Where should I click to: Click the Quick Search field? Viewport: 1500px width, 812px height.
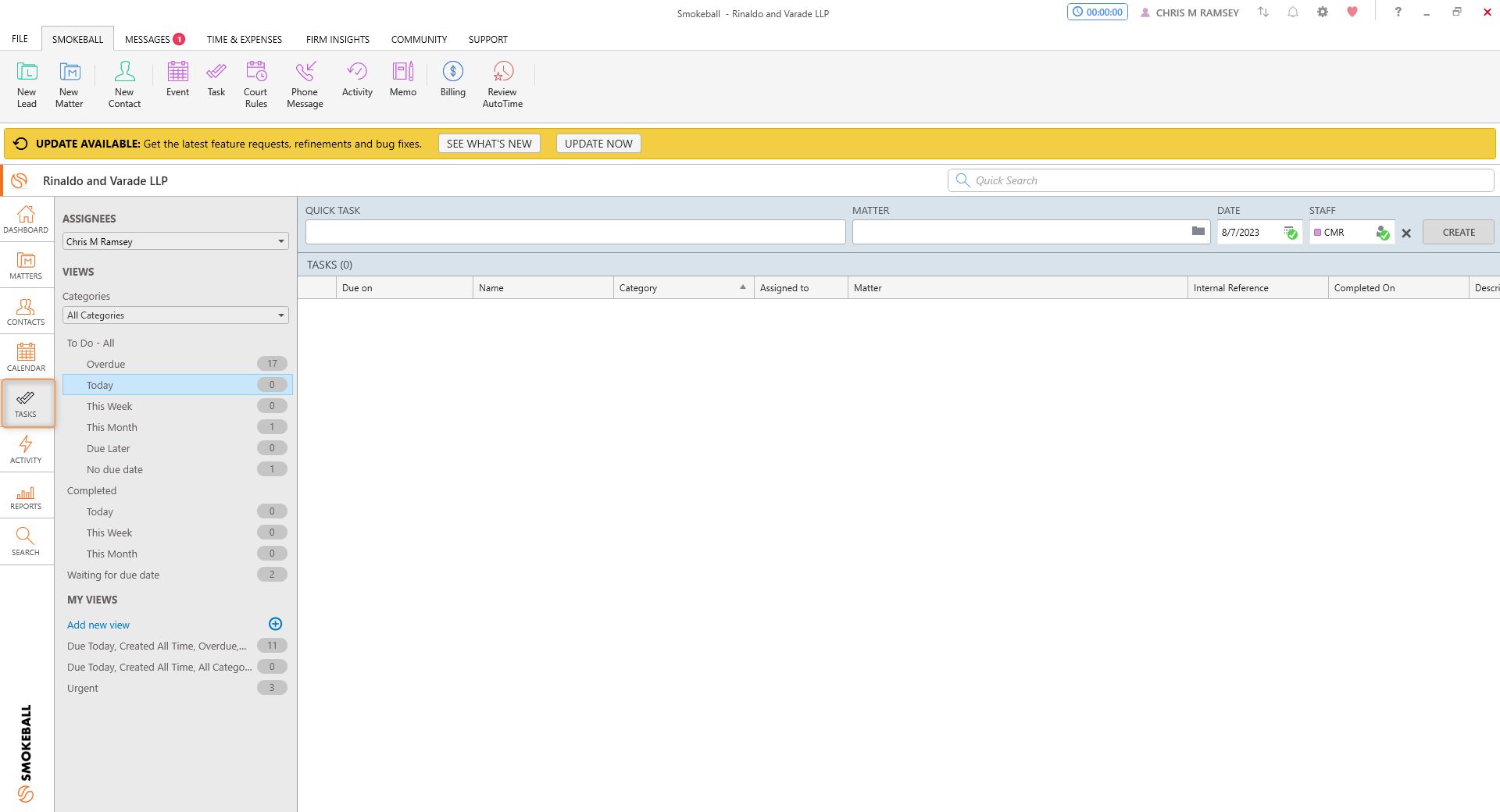coord(1221,180)
